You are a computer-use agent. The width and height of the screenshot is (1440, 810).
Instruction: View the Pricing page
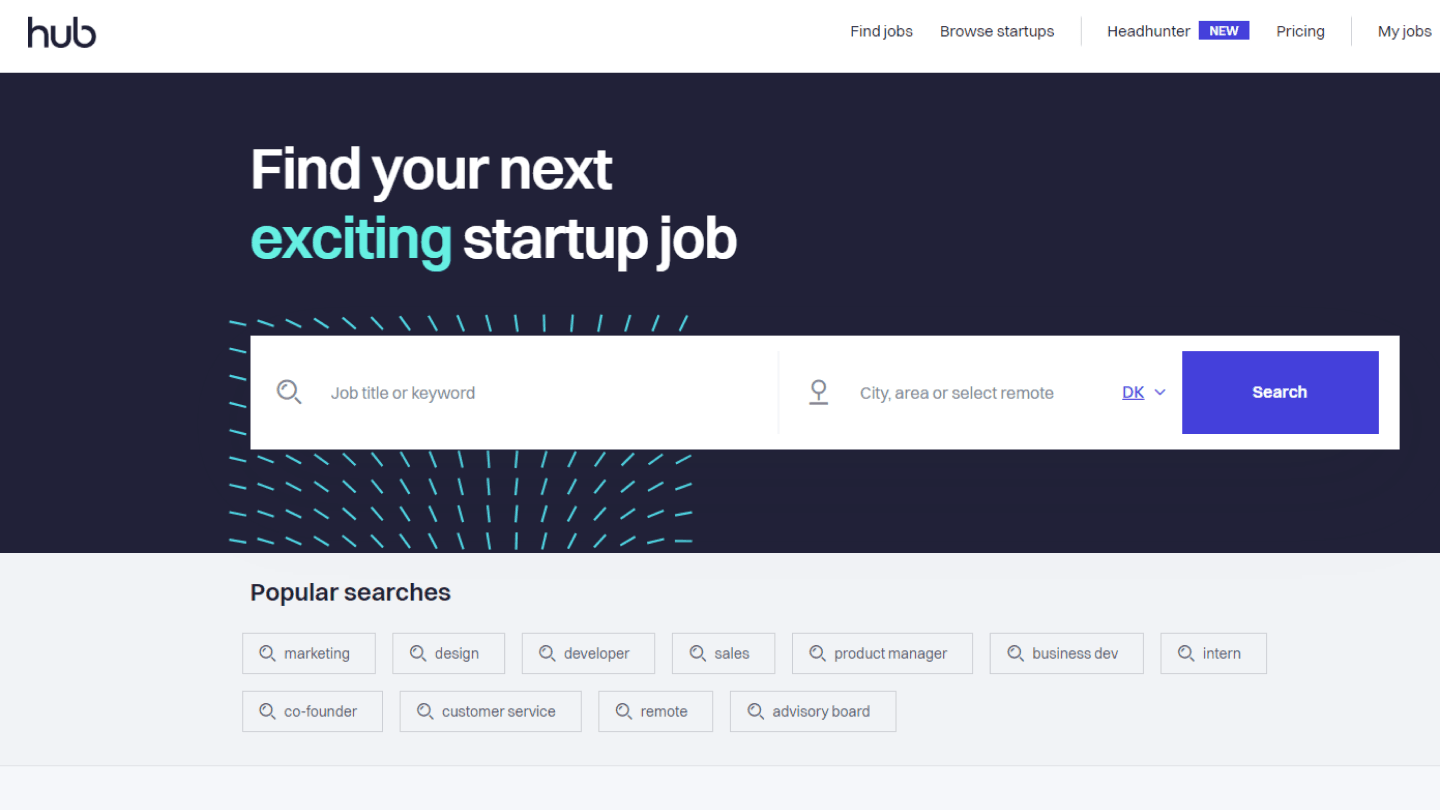[1300, 31]
